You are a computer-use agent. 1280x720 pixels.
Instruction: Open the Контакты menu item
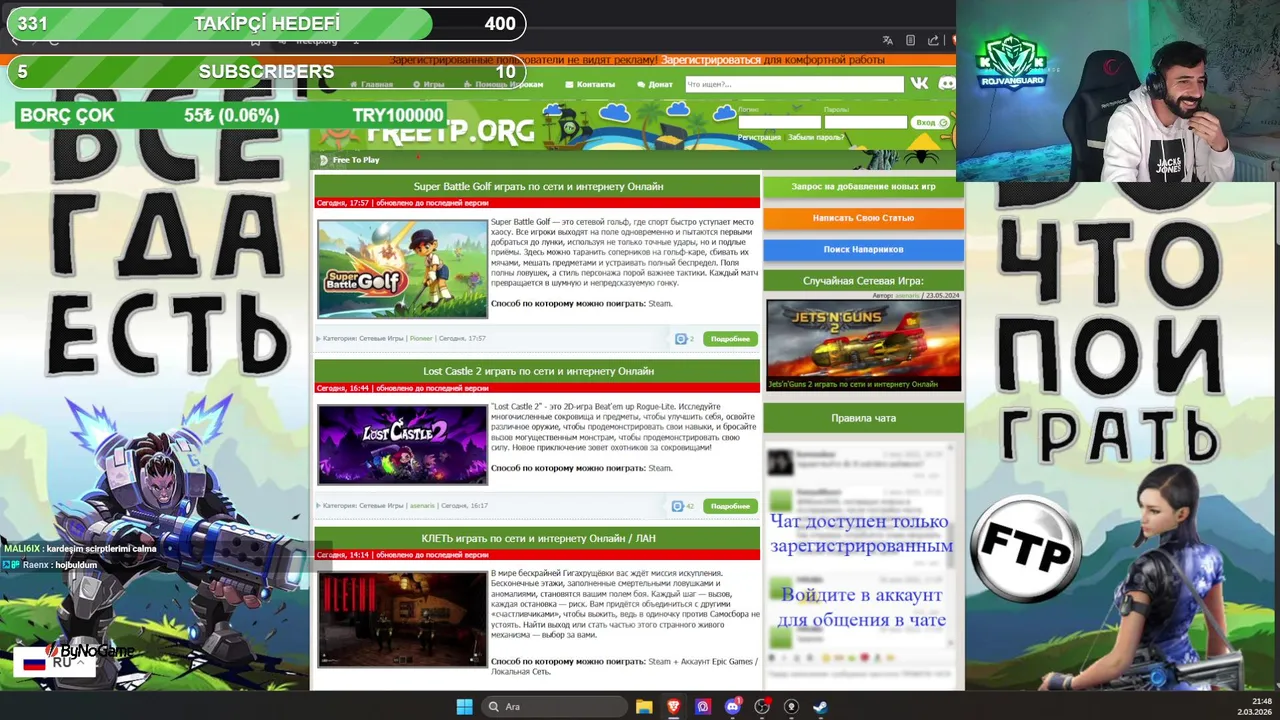pos(590,84)
